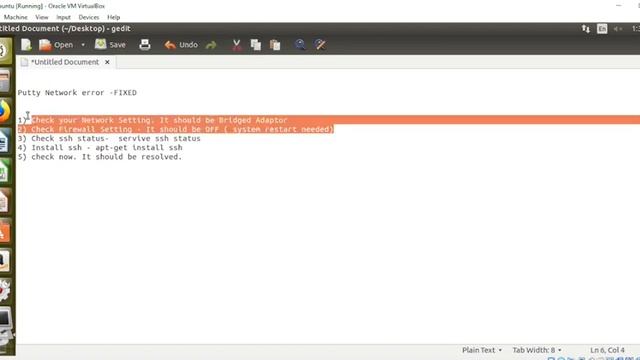
Task: Open LibreOffice Writer from the launcher
Action: point(4,141)
